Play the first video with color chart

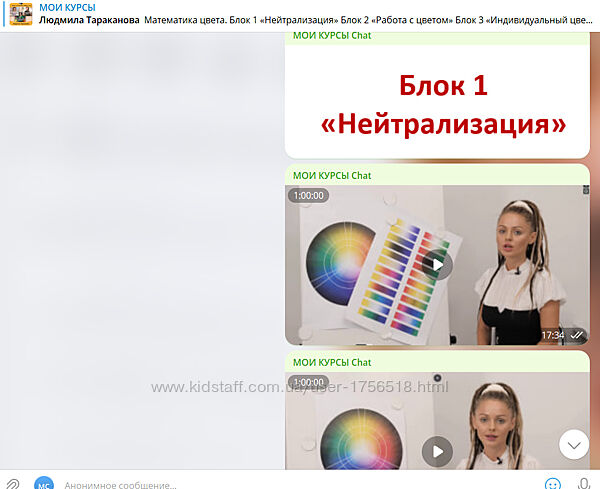pyautogui.click(x=436, y=265)
